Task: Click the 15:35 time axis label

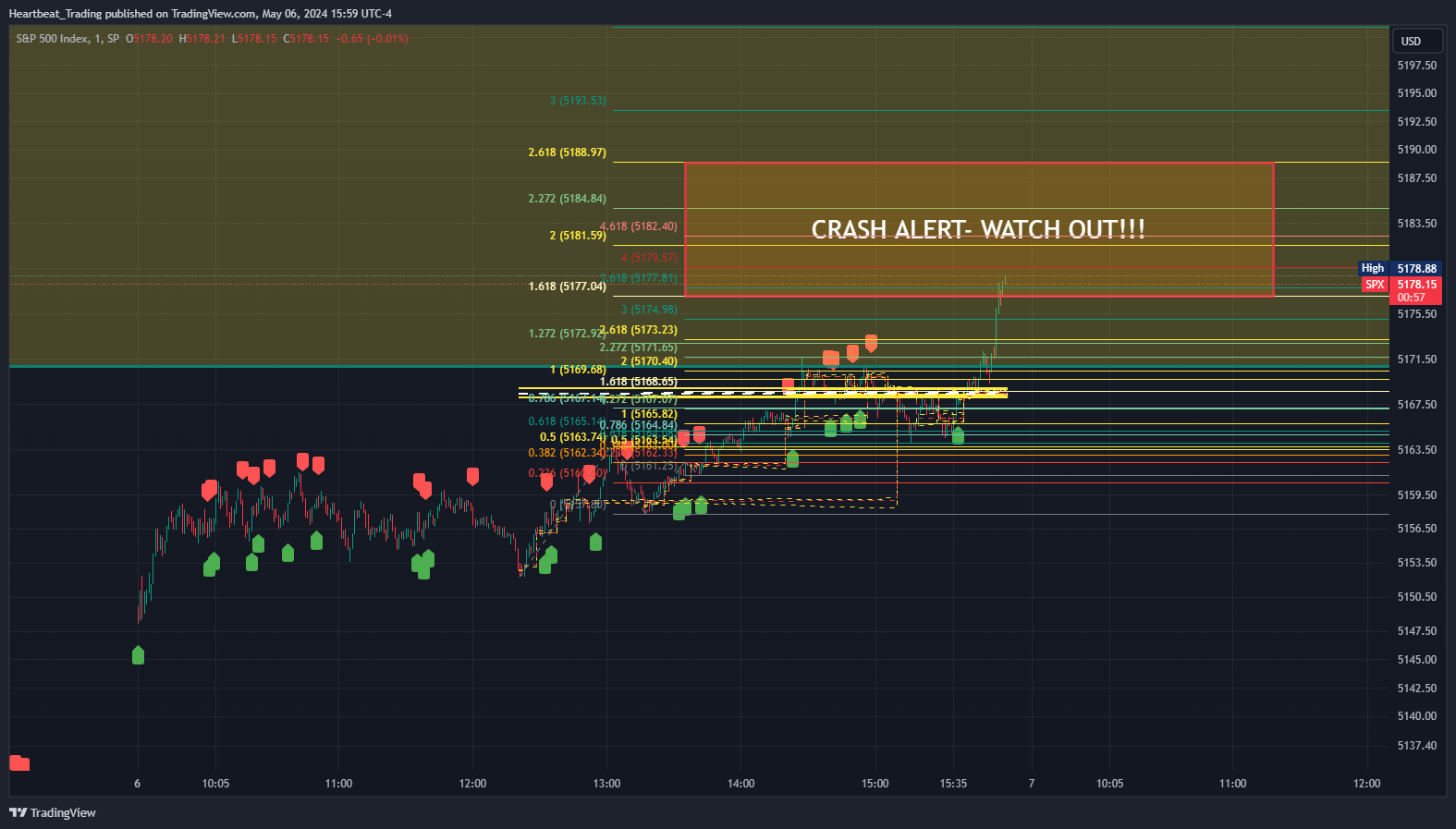Action: pos(953,784)
